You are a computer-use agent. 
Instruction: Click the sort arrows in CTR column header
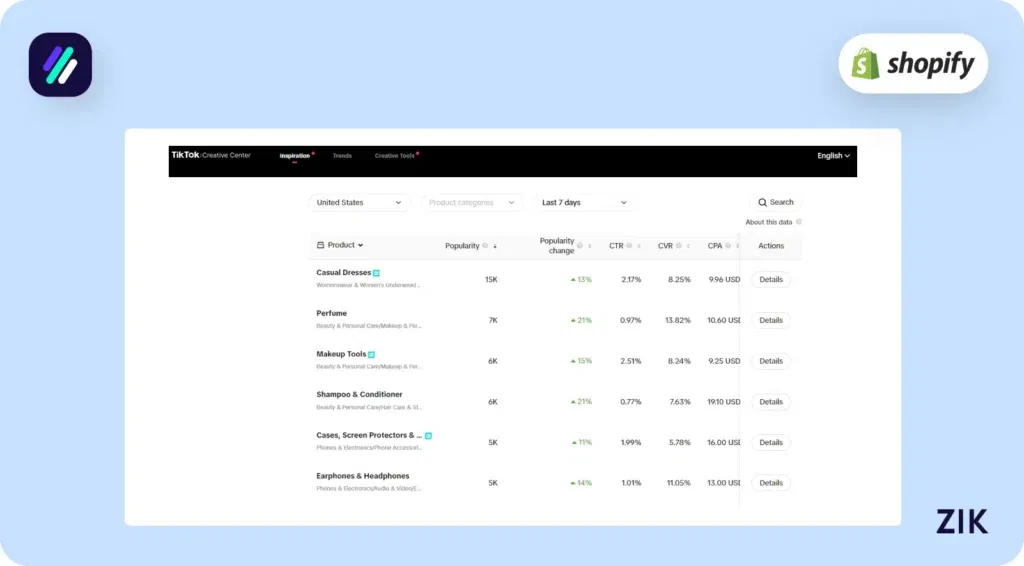pos(637,246)
